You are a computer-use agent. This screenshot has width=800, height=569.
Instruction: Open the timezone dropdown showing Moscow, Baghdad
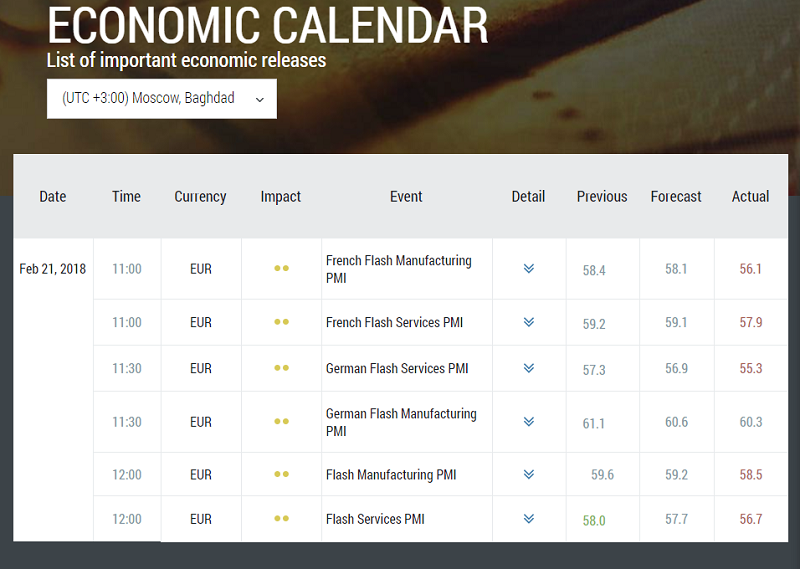click(161, 99)
